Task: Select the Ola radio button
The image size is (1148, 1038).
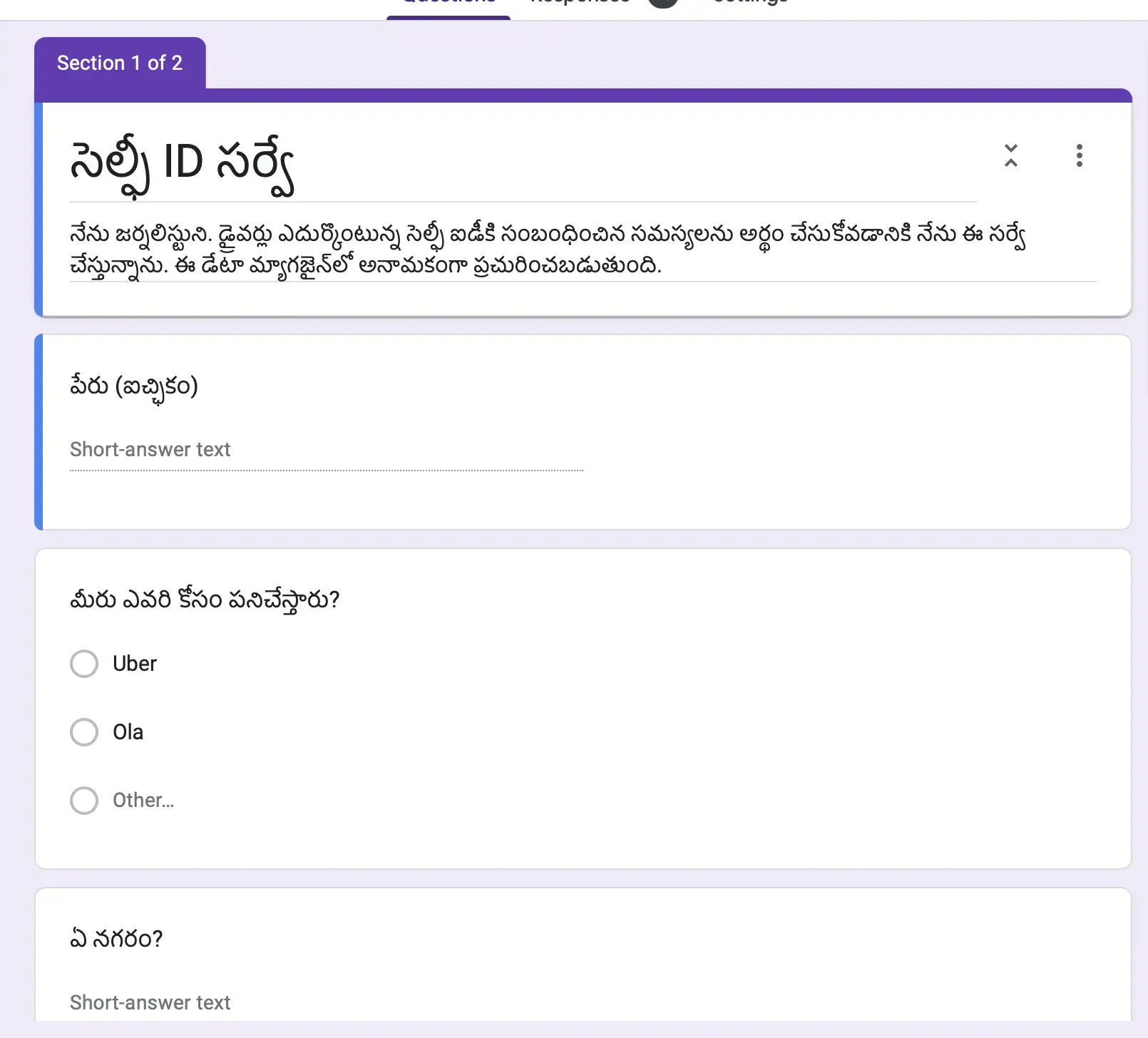Action: tap(84, 732)
